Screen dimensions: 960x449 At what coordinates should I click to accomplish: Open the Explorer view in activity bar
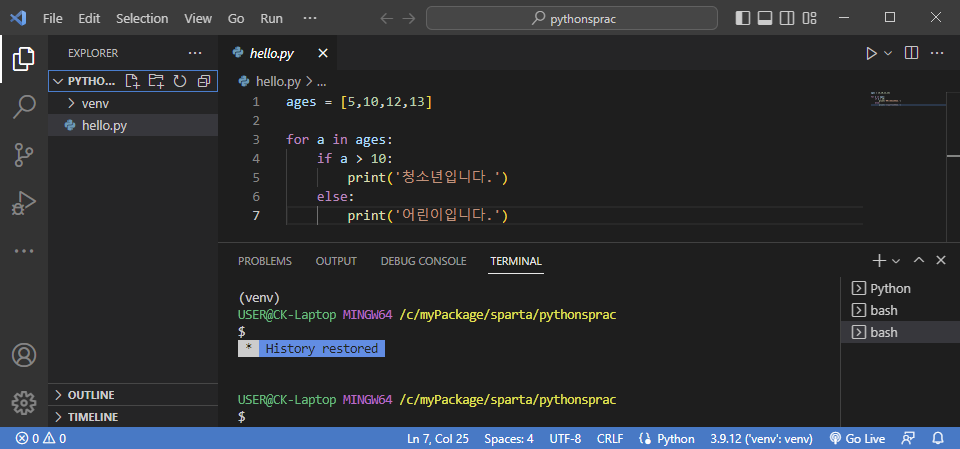24,59
